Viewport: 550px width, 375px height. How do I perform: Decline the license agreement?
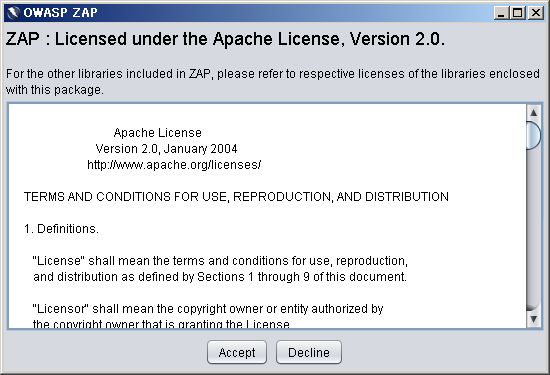click(309, 352)
